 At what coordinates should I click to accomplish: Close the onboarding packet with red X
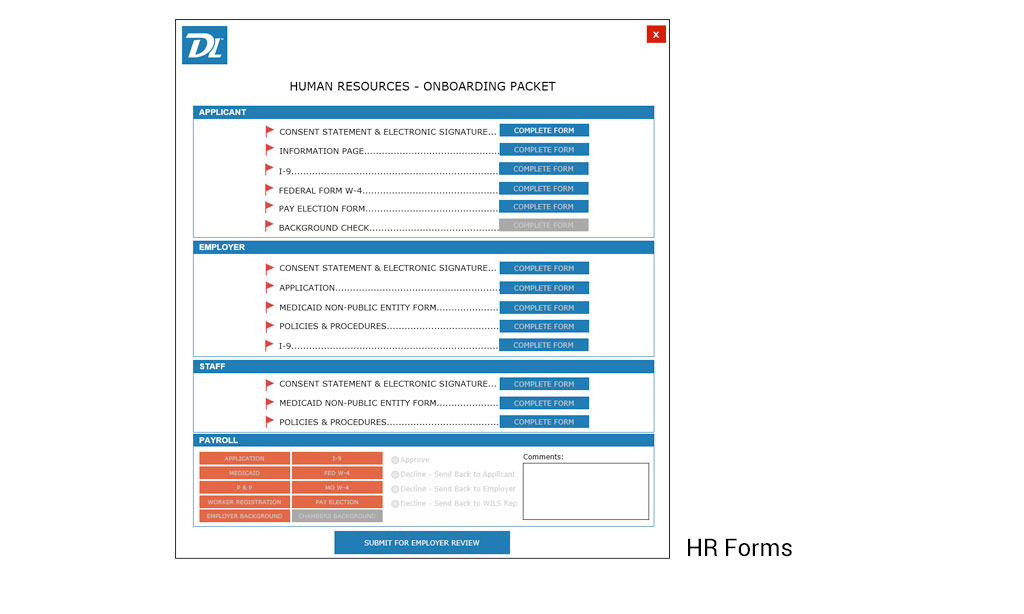coord(656,35)
